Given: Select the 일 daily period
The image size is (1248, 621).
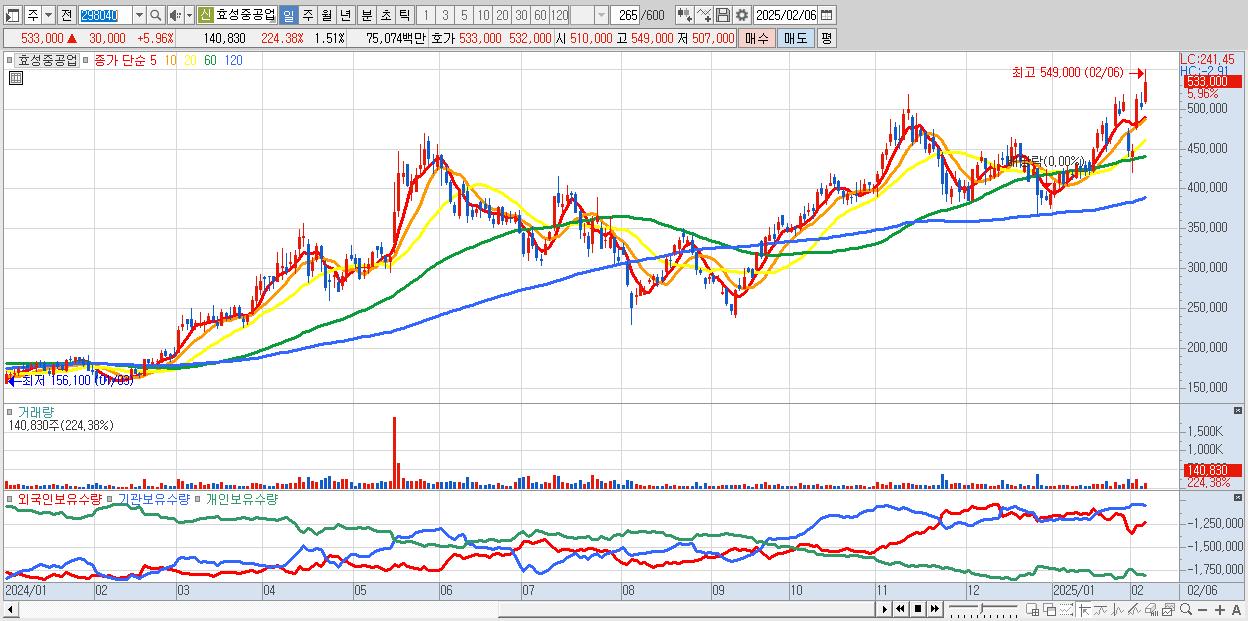Looking at the screenshot, I should coord(288,16).
